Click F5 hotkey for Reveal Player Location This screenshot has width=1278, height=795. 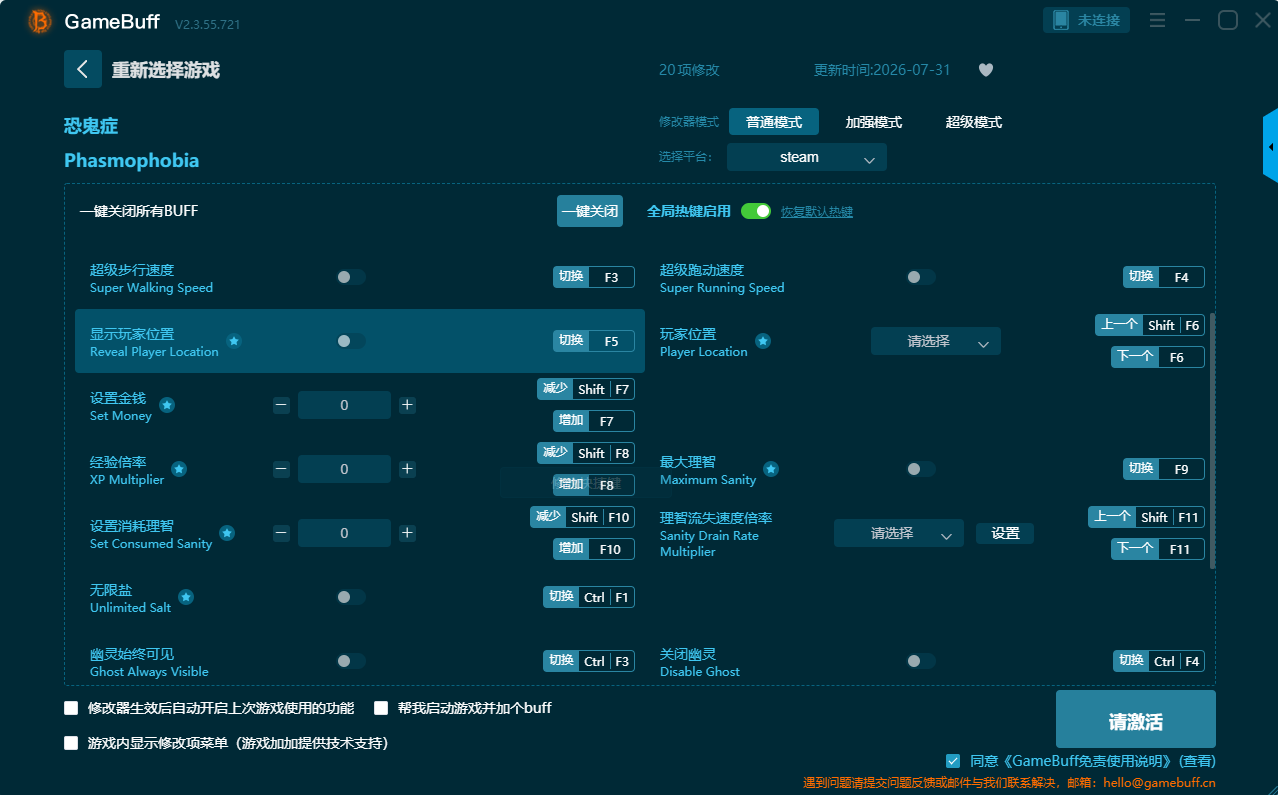(x=594, y=341)
